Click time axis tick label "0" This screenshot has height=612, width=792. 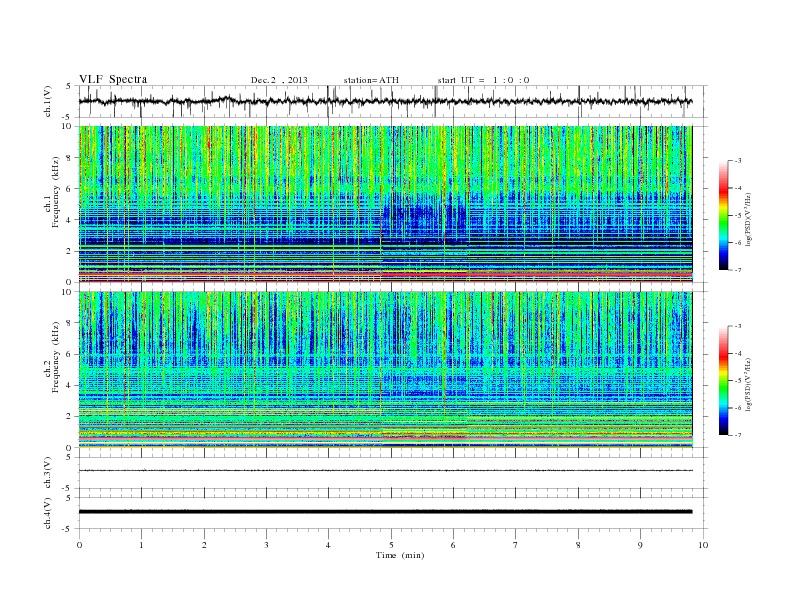point(79,545)
